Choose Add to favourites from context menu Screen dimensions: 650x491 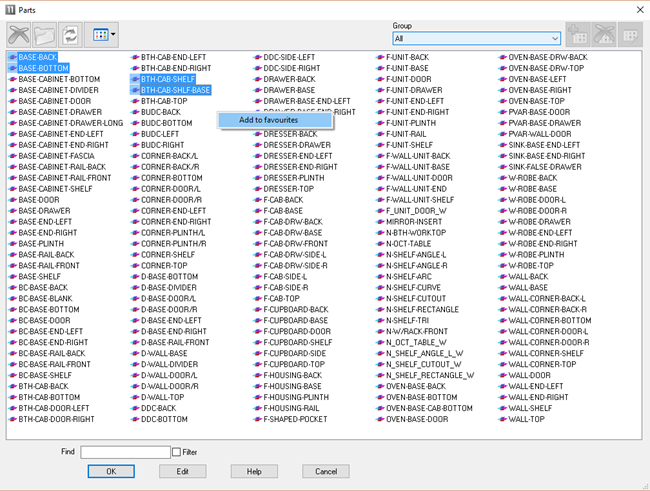point(268,120)
